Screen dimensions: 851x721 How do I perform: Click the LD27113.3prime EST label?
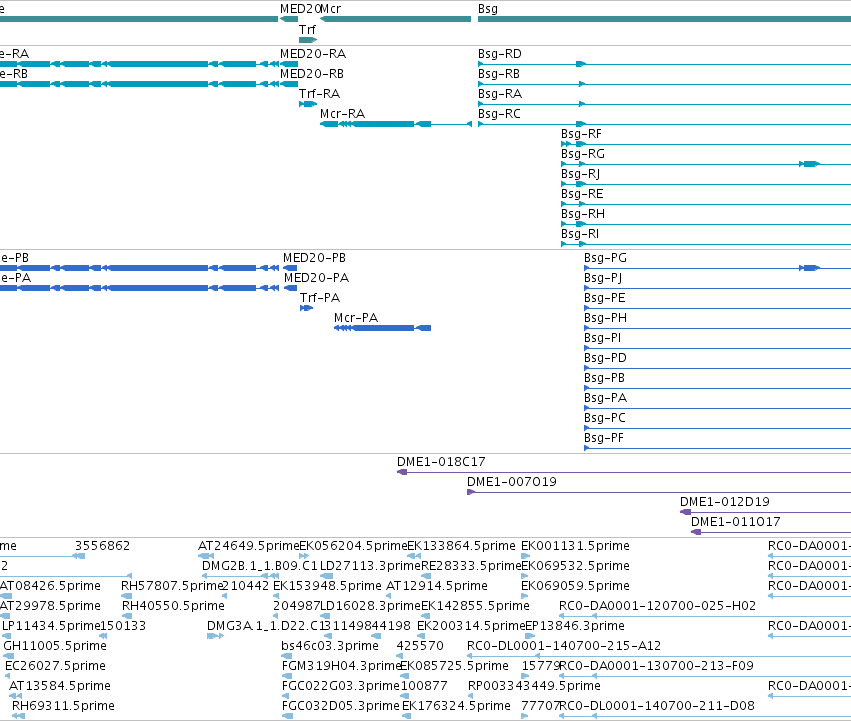tap(371, 566)
